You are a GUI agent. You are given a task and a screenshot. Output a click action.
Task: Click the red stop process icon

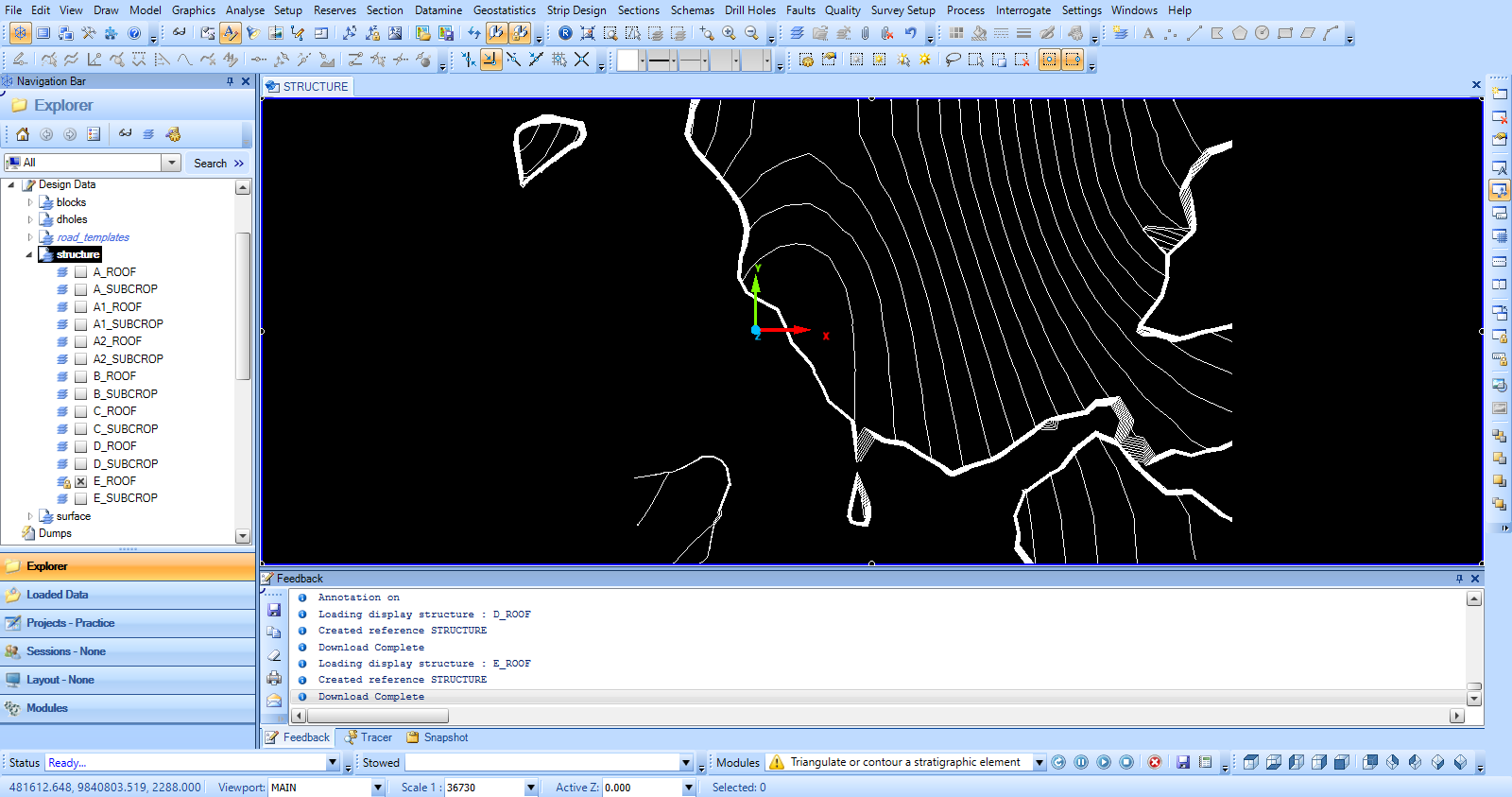[x=1154, y=762]
